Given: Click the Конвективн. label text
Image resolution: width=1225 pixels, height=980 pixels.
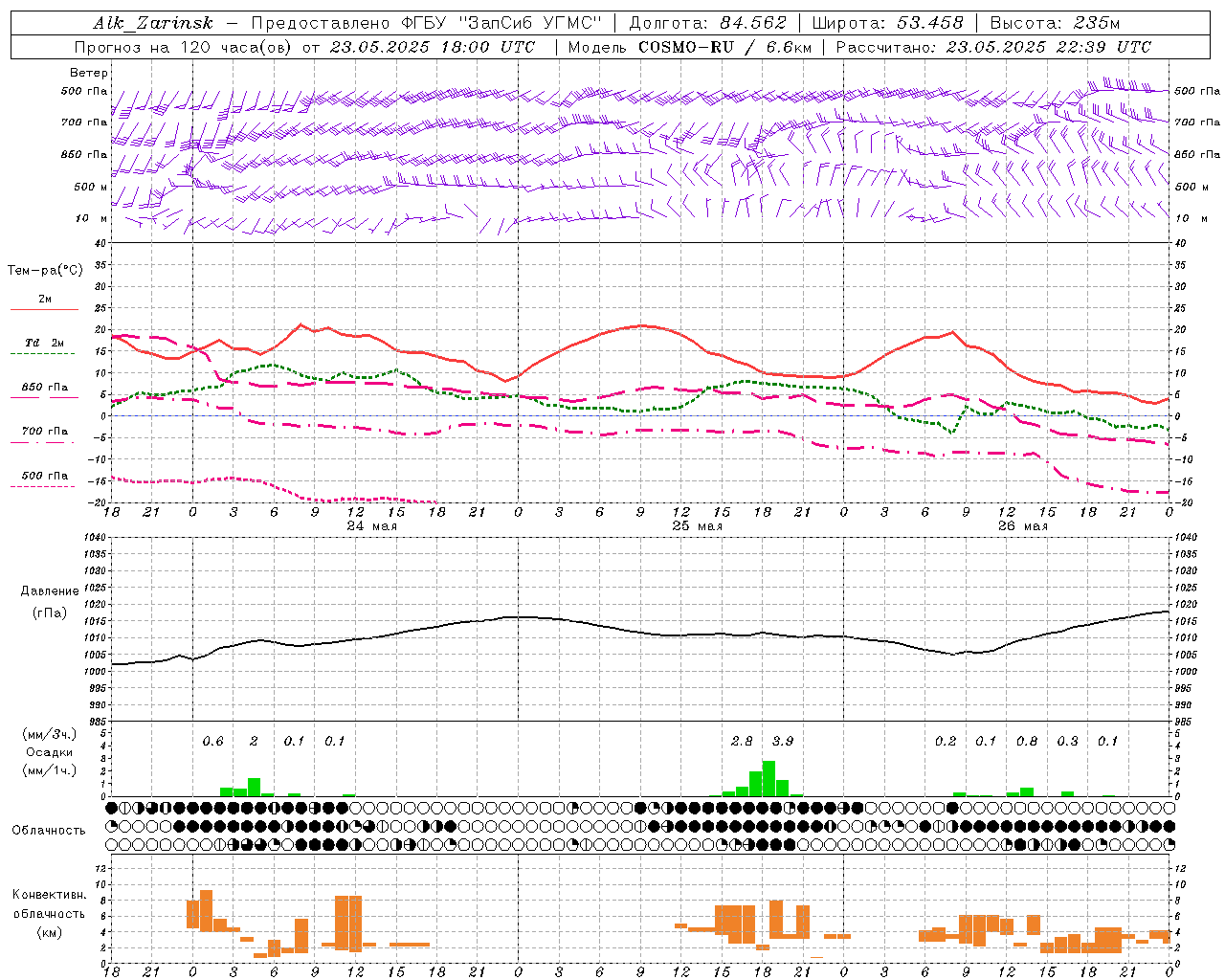Looking at the screenshot, I should 49,894.
